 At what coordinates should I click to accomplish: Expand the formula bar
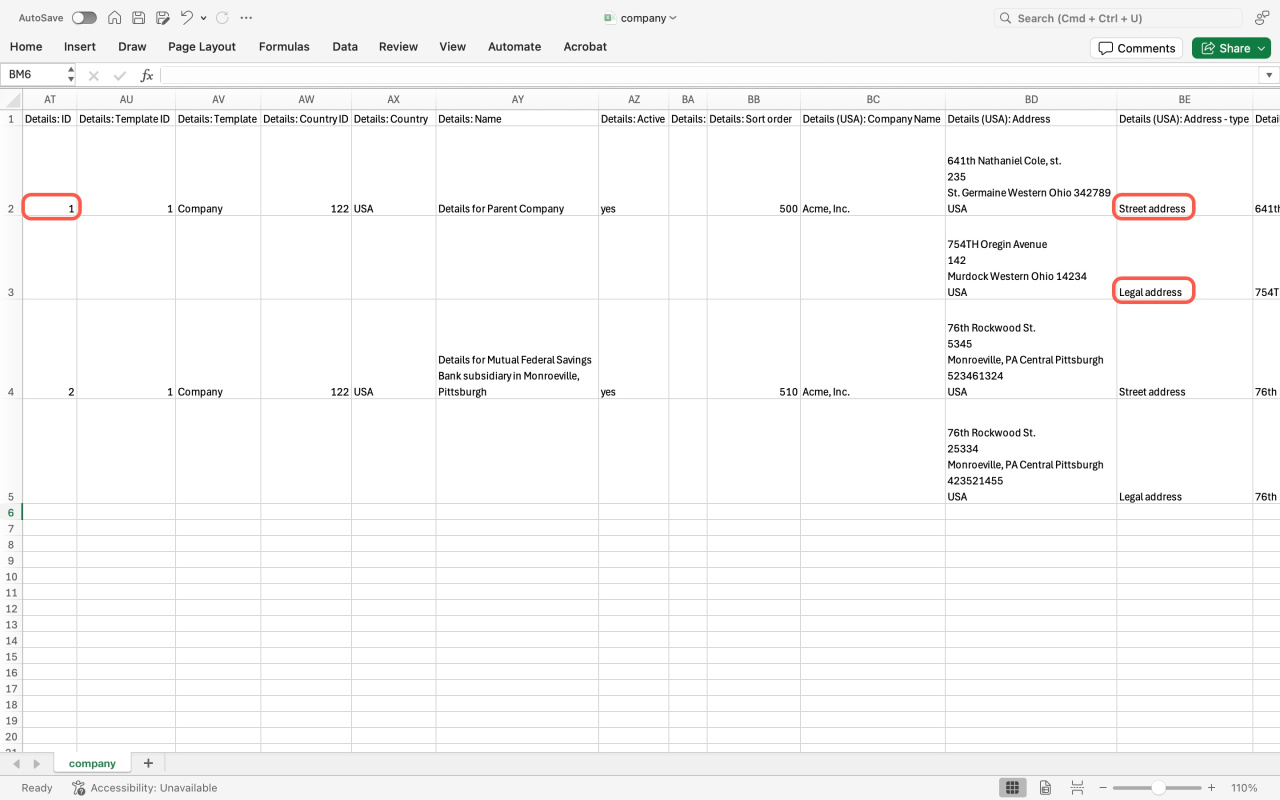pyautogui.click(x=1269, y=75)
